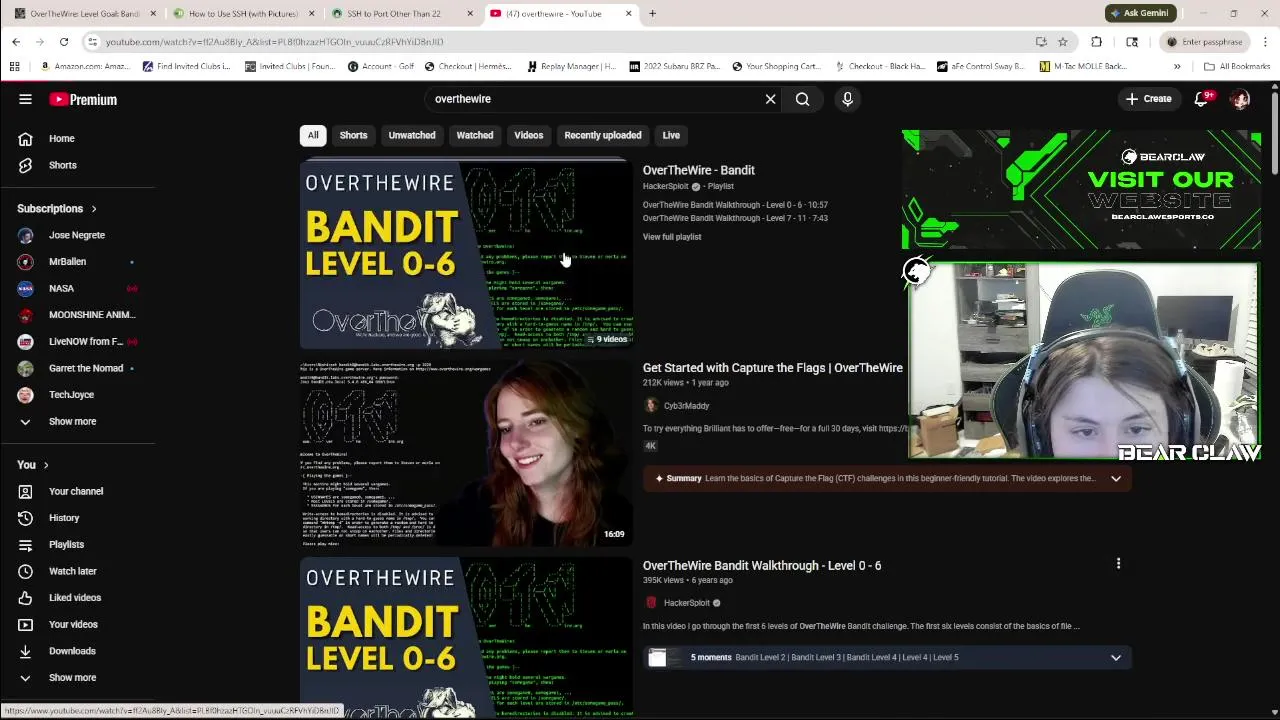This screenshot has height=720, width=1280.
Task: Open Your videos
Action: point(77,624)
